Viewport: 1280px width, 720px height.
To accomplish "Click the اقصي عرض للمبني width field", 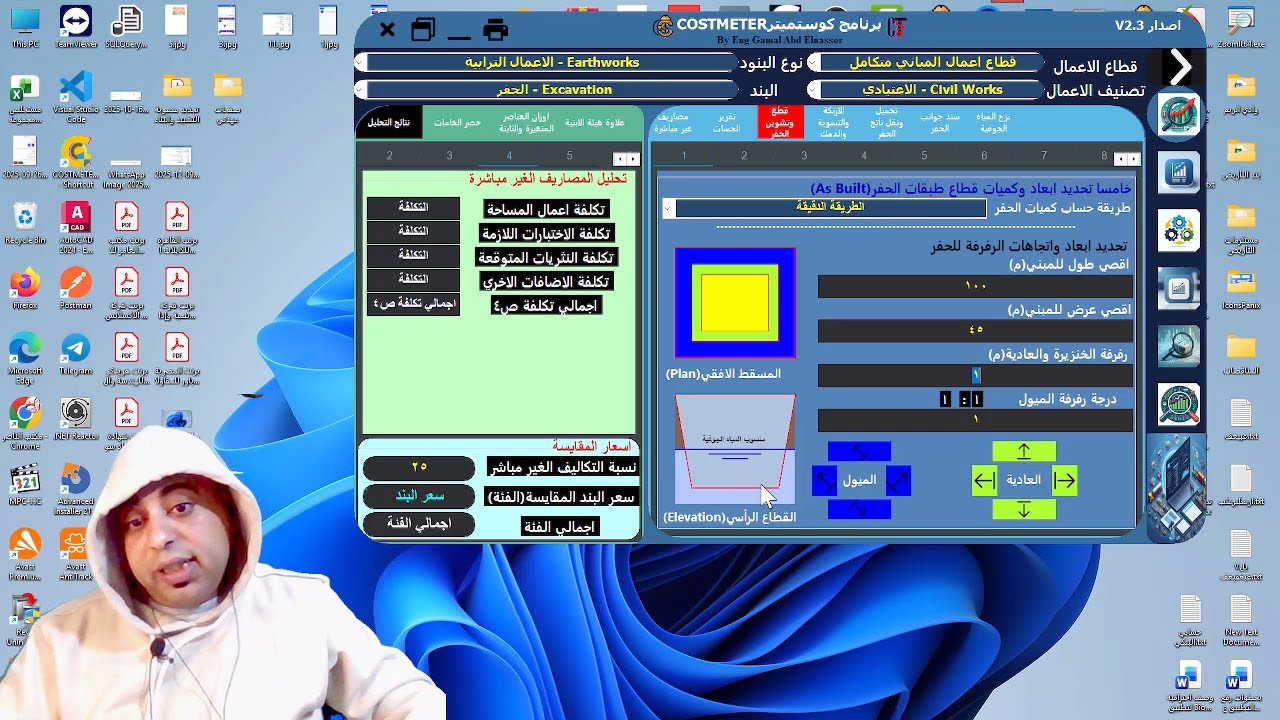I will pyautogui.click(x=975, y=331).
